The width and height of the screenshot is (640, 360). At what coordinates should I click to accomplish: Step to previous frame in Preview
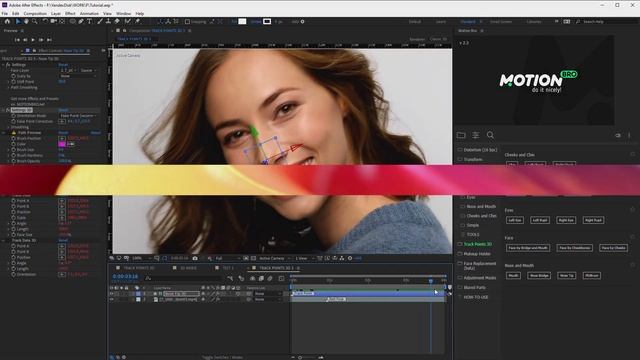(25, 40)
